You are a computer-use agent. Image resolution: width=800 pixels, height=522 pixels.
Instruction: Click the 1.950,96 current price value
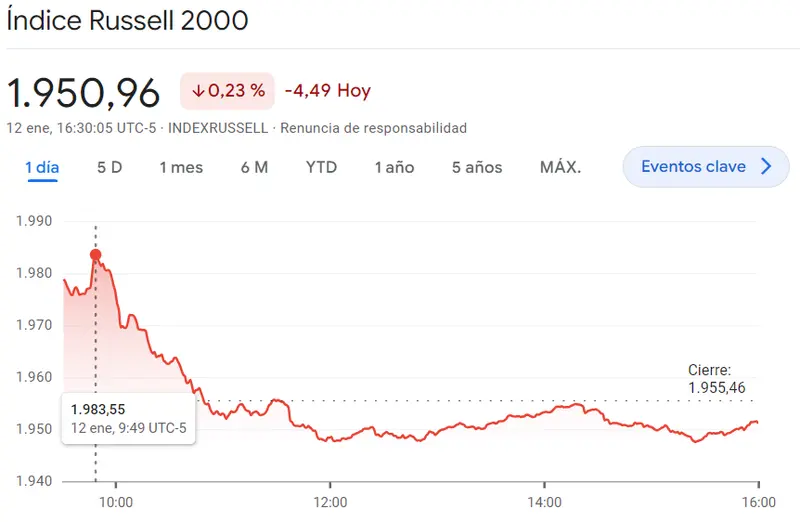(84, 92)
